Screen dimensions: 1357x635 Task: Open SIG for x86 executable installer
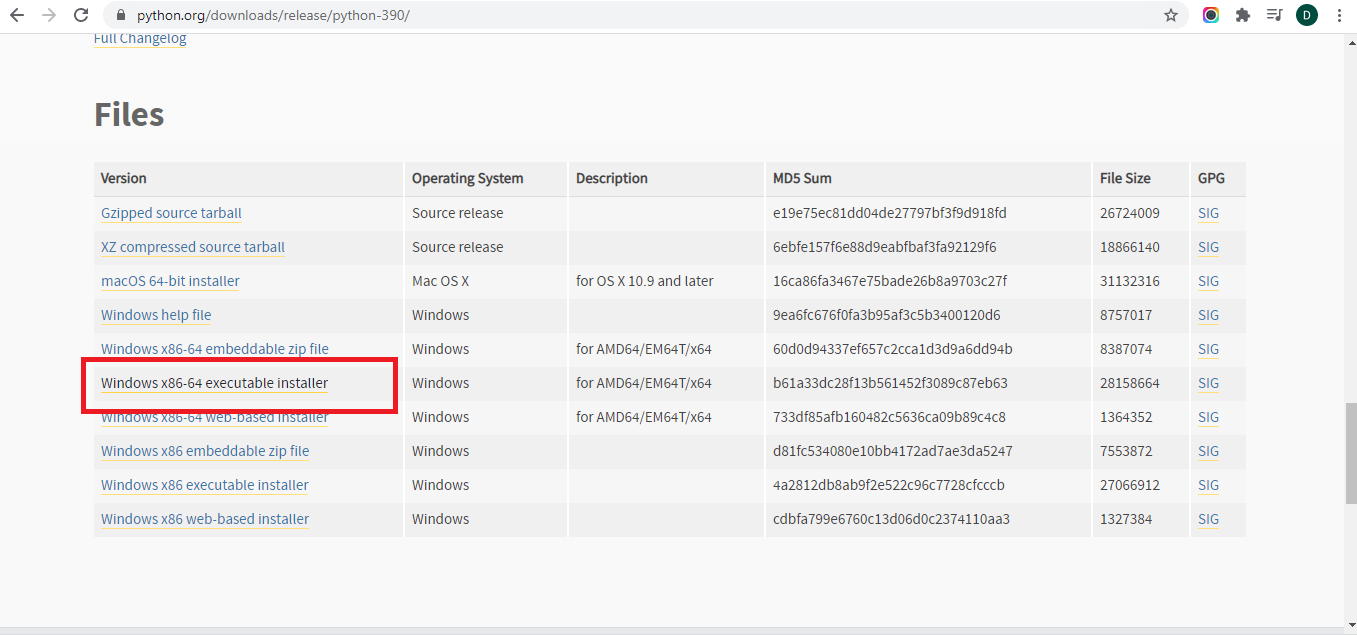click(x=1208, y=485)
